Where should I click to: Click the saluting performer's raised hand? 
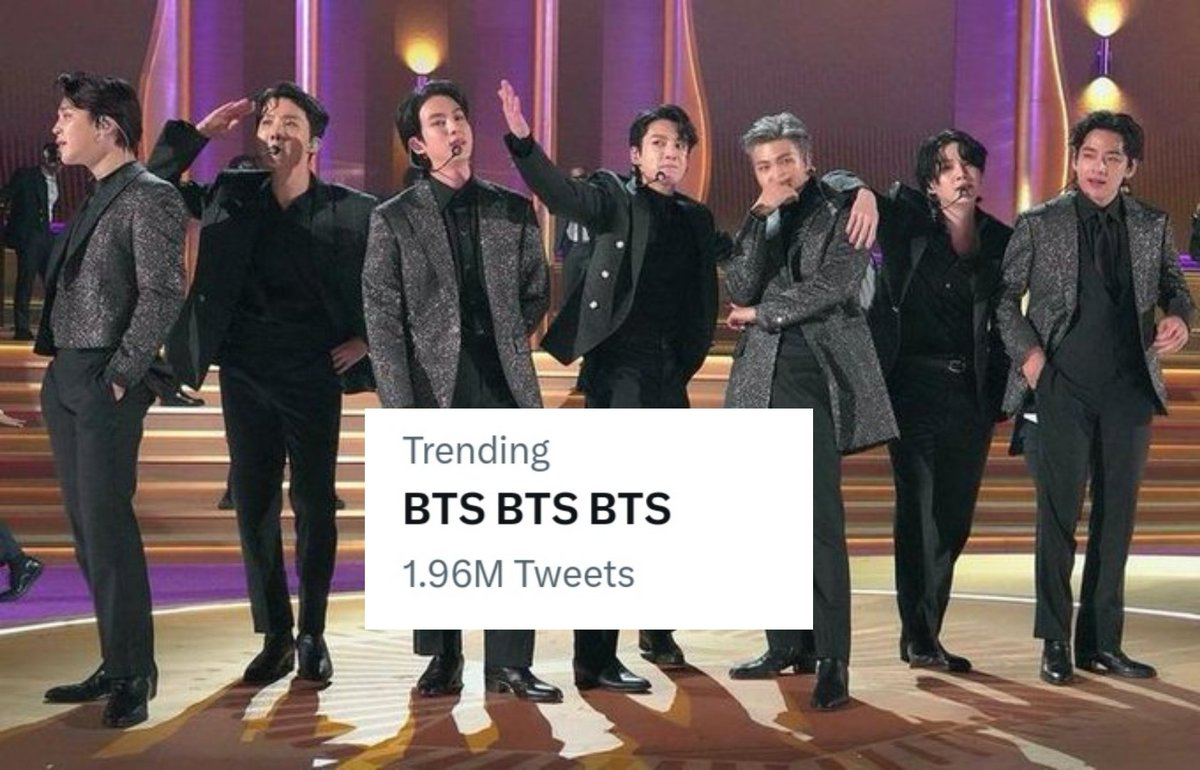[224, 116]
